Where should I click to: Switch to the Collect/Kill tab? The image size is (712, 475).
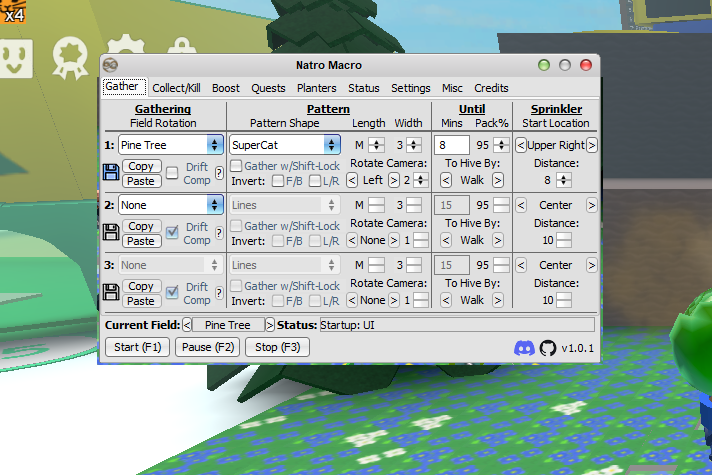(x=176, y=88)
